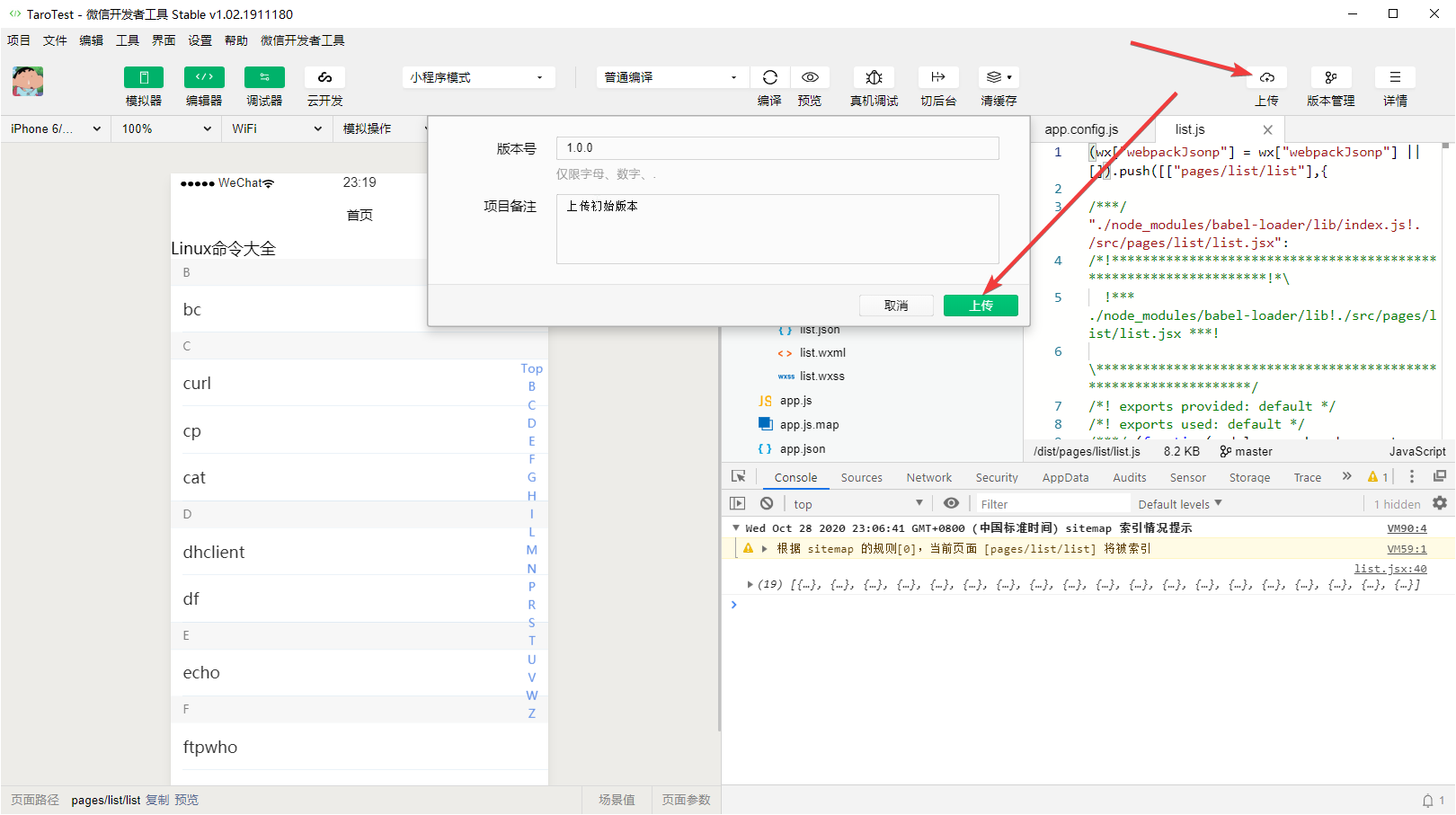The height and width of the screenshot is (815, 1456).
Task: Open the settings (设置) menu
Action: click(200, 40)
